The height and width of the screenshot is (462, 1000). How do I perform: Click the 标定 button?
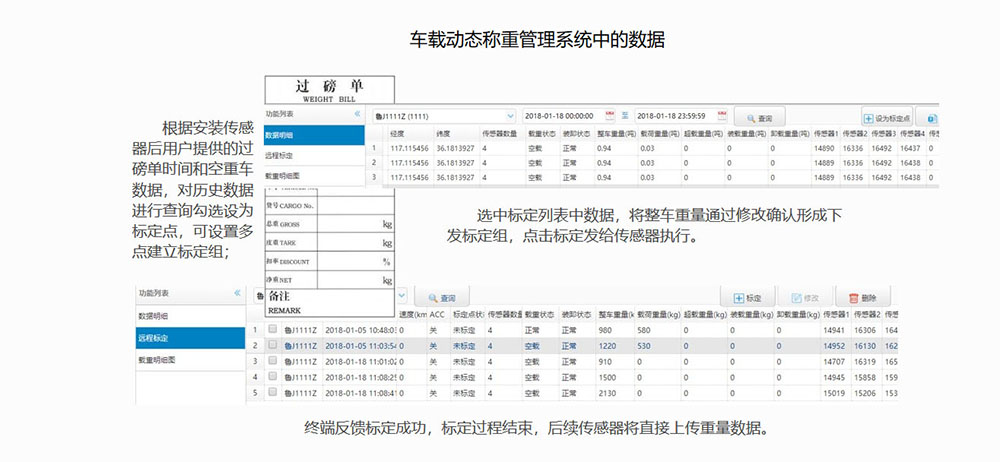[747, 297]
